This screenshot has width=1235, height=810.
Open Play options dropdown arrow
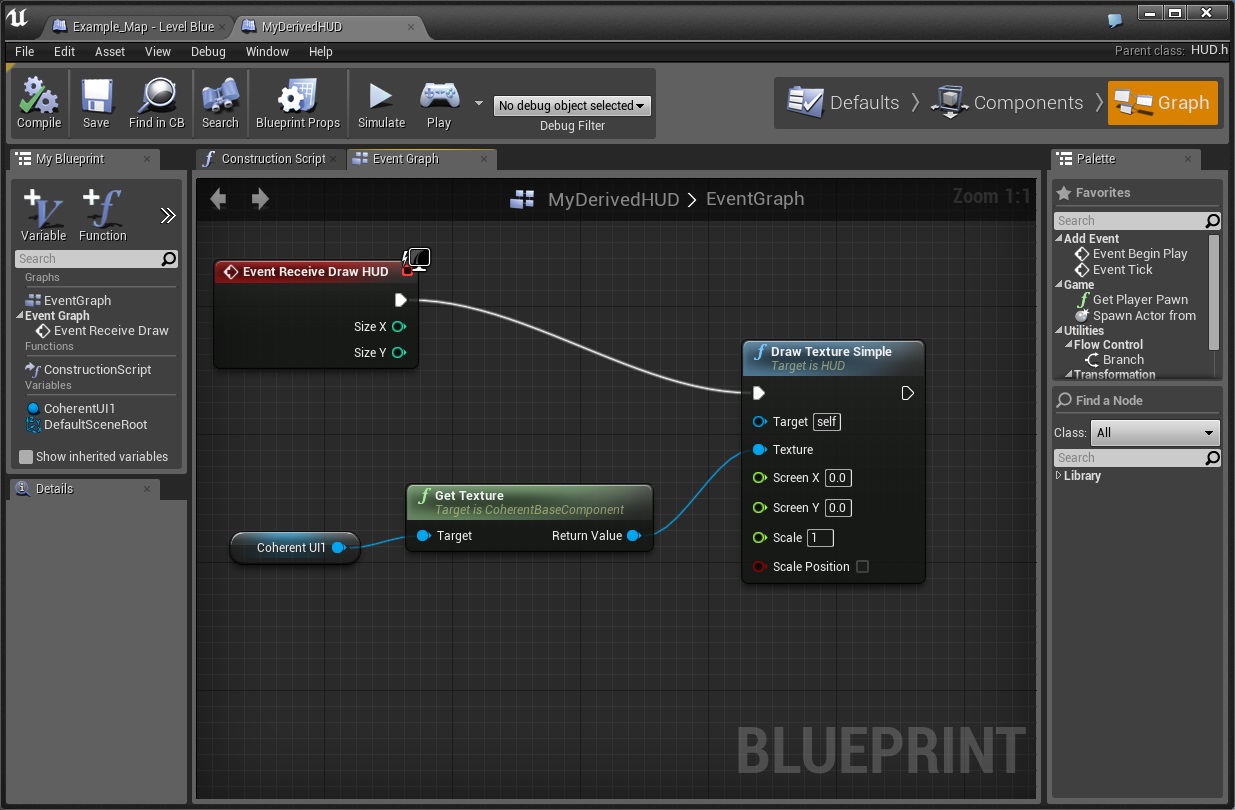click(478, 103)
